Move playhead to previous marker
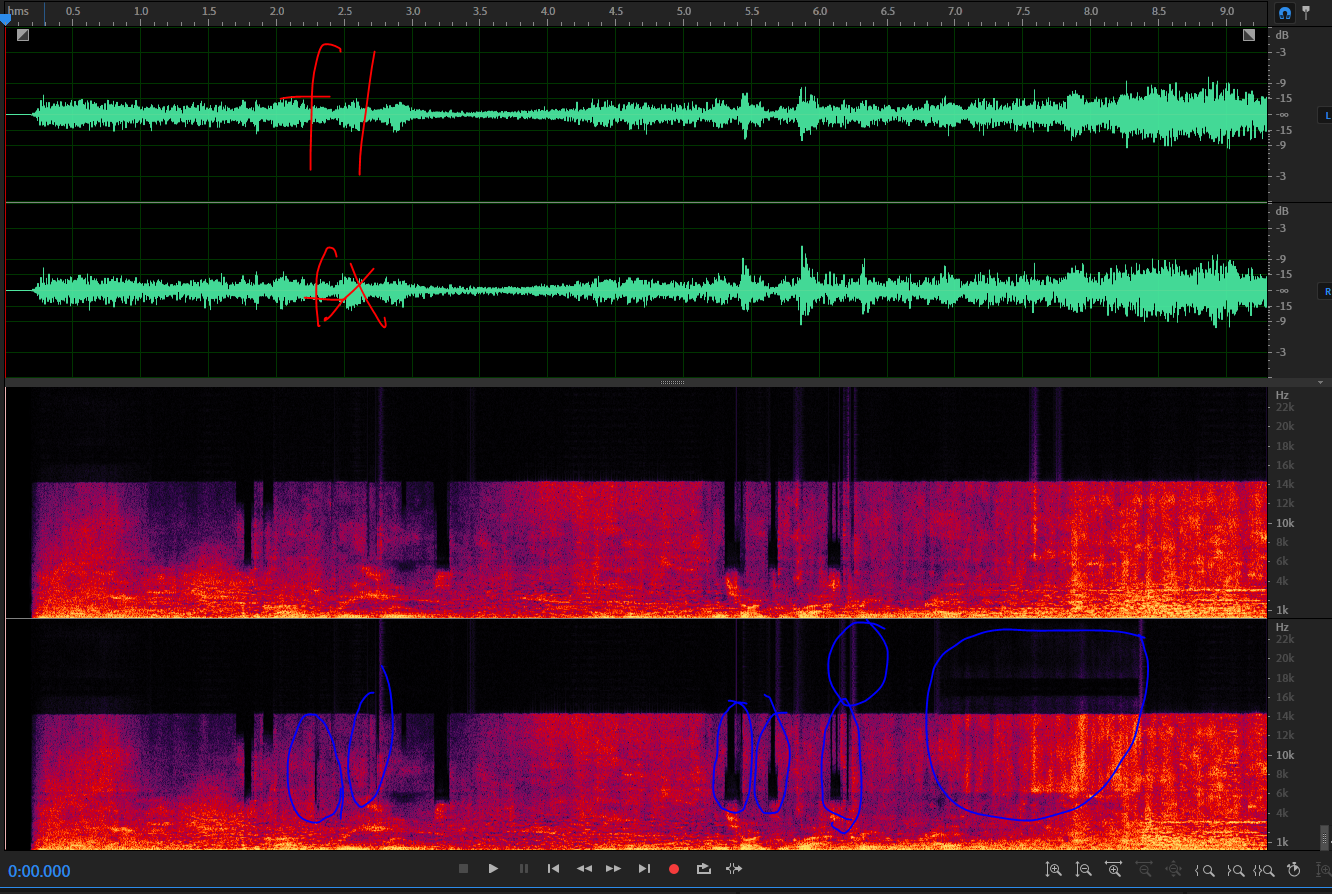1332x894 pixels. click(x=553, y=869)
